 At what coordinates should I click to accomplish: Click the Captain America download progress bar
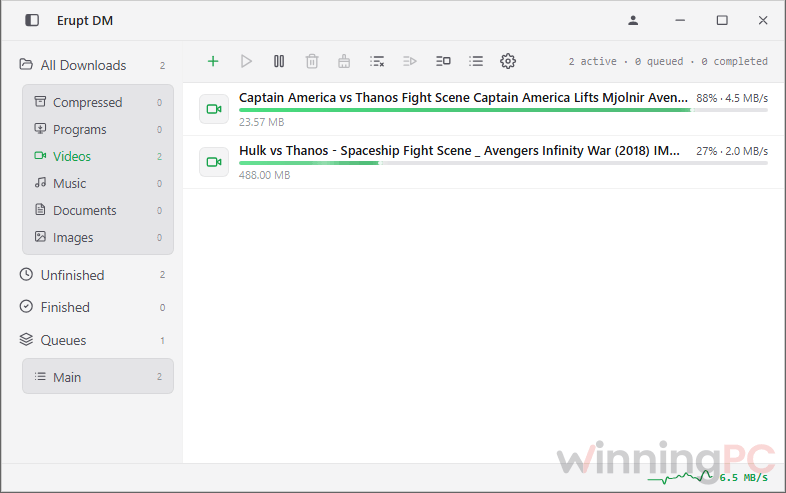pos(503,110)
